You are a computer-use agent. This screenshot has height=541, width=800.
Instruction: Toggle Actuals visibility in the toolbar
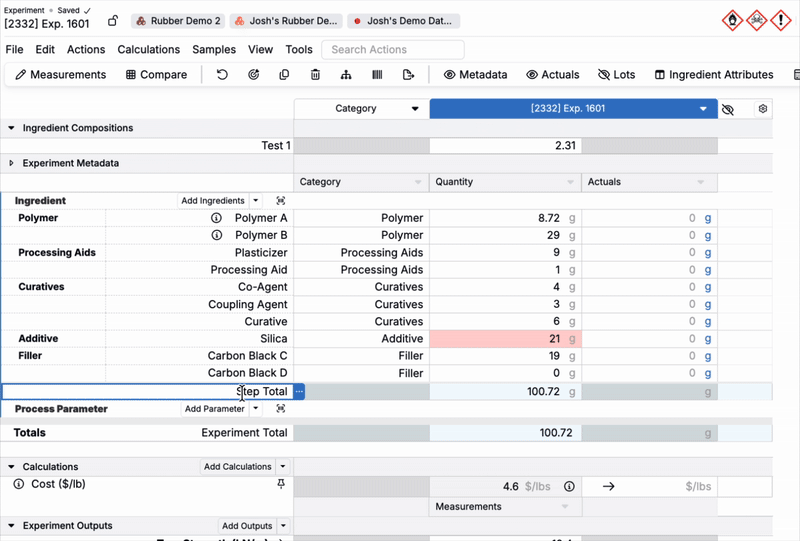(553, 75)
